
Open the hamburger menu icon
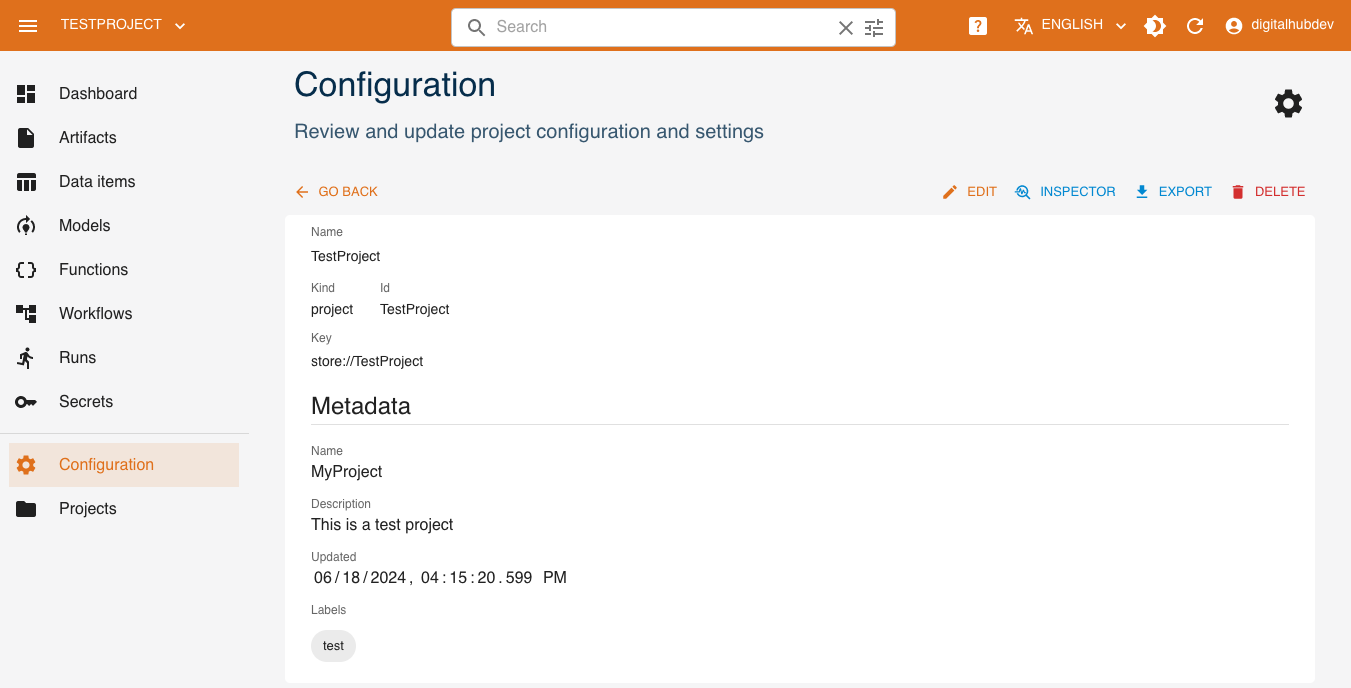pos(28,26)
